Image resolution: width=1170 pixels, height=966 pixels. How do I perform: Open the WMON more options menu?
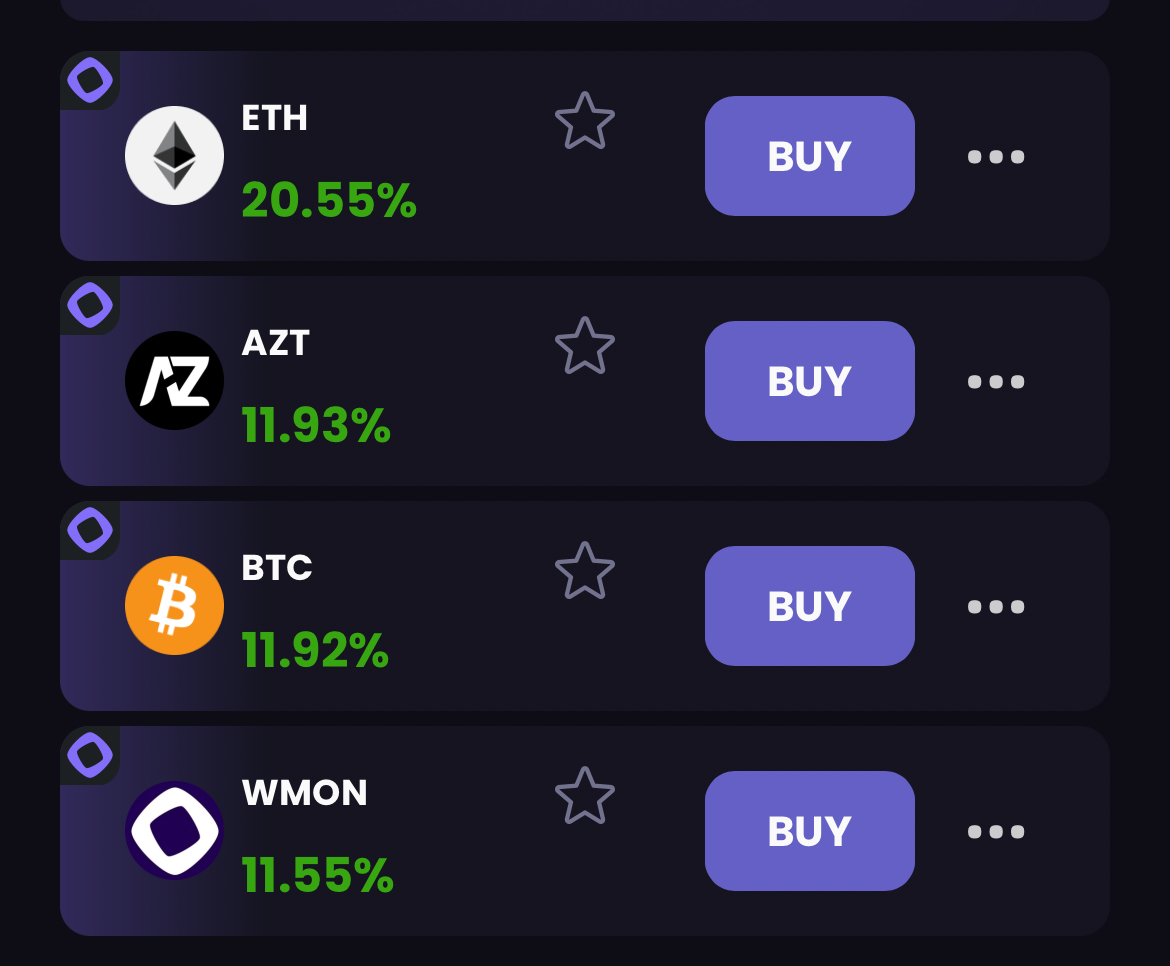click(x=996, y=831)
